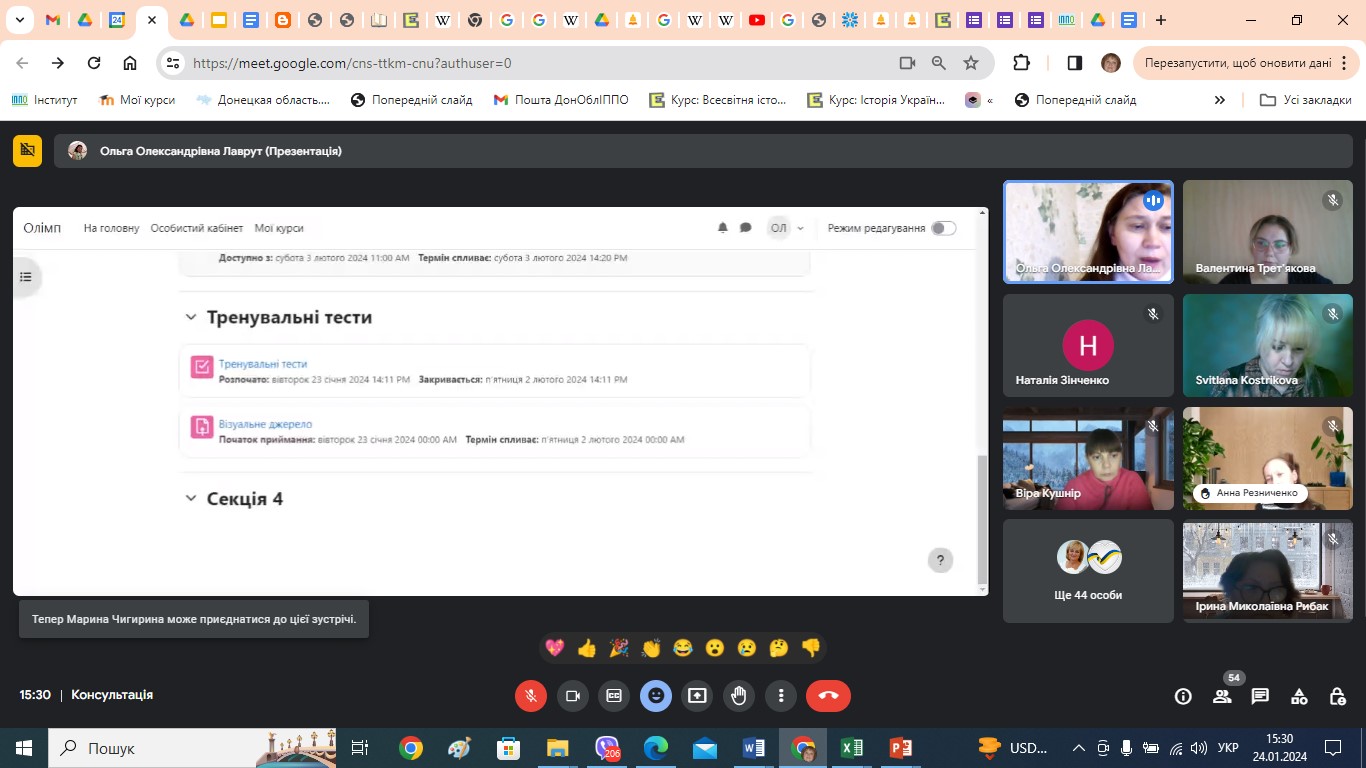Open the tab search dropdown arrow

19,20
